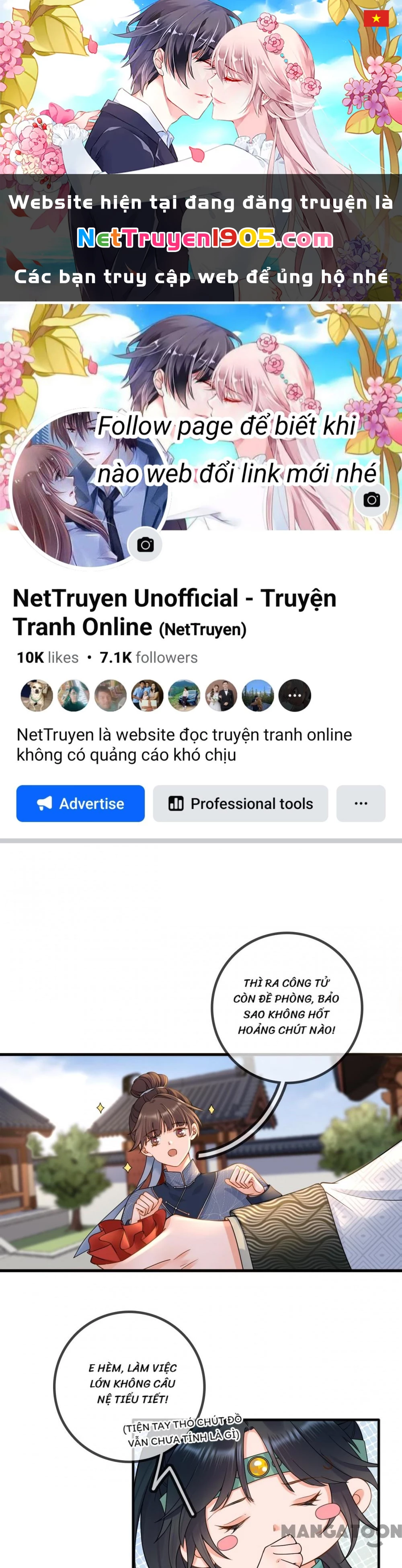Click the family photo follower avatar
The width and height of the screenshot is (402, 1568).
click(148, 695)
